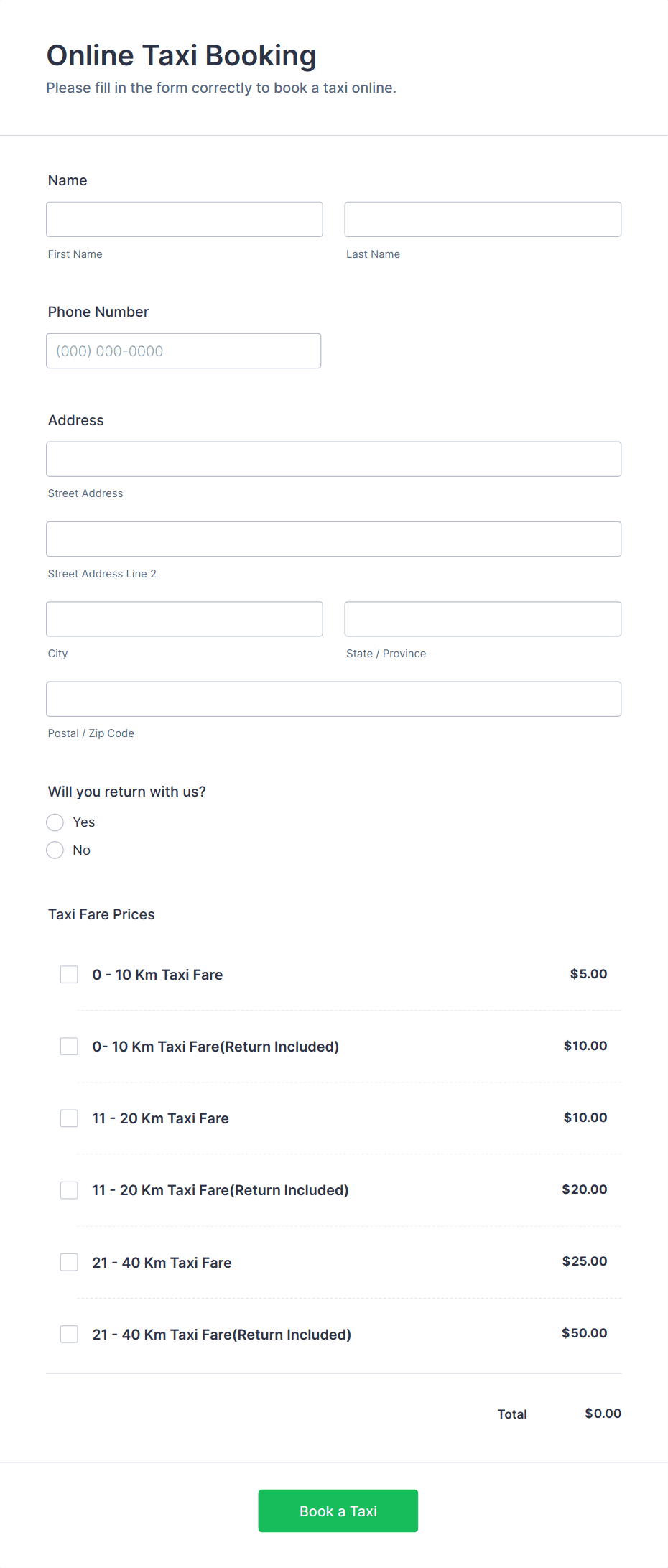
Task: Click the $50.00 price label
Action: click(x=585, y=1333)
